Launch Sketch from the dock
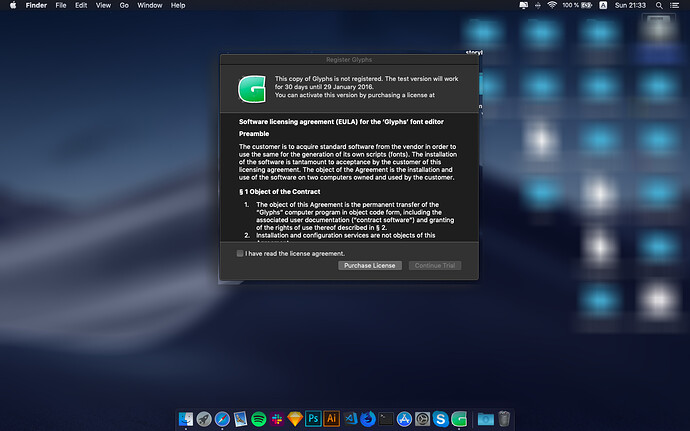This screenshot has width=690, height=431. (295, 419)
